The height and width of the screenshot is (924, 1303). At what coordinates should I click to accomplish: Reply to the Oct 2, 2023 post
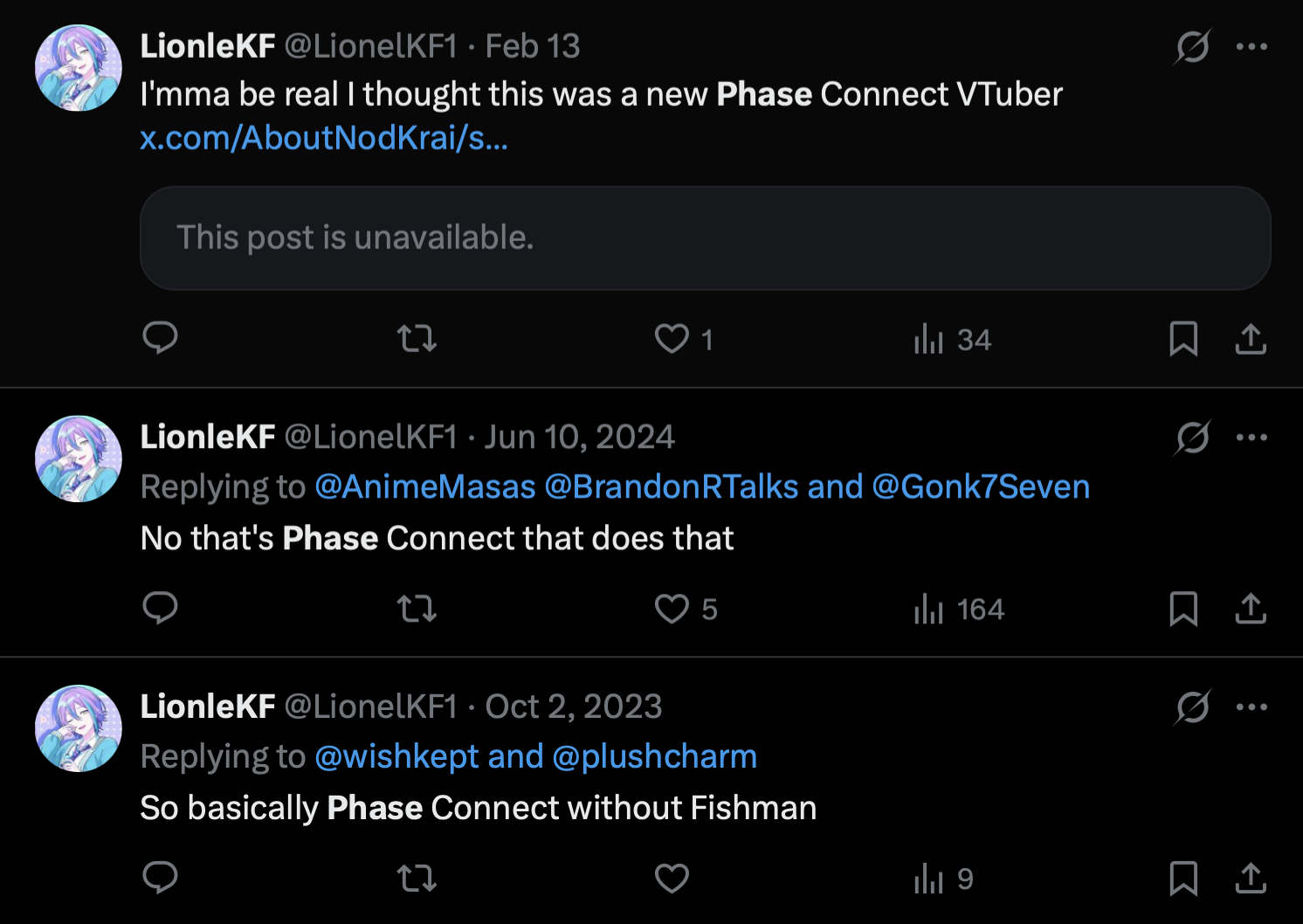coord(160,877)
